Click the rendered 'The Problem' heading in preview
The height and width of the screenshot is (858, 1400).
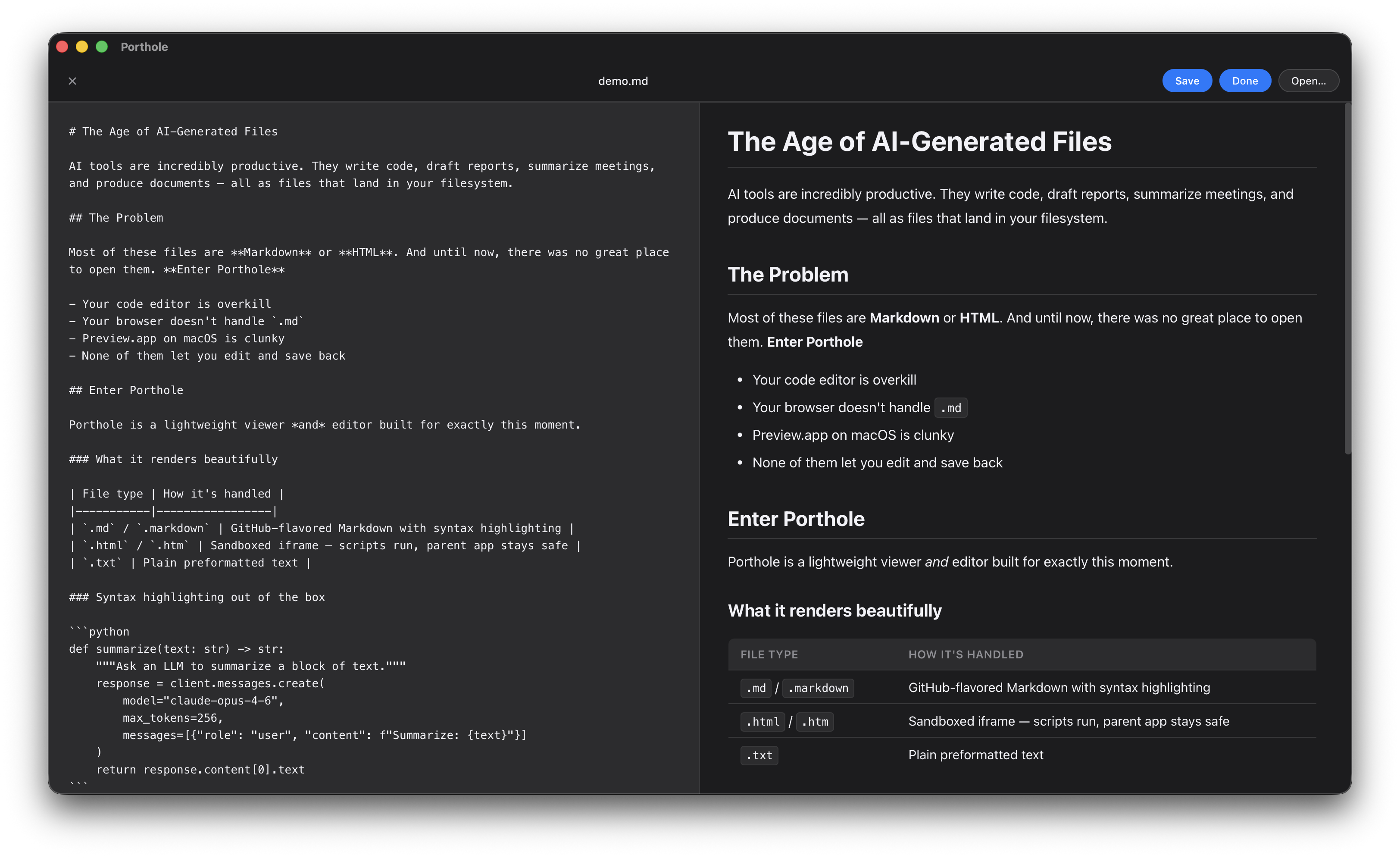(787, 275)
